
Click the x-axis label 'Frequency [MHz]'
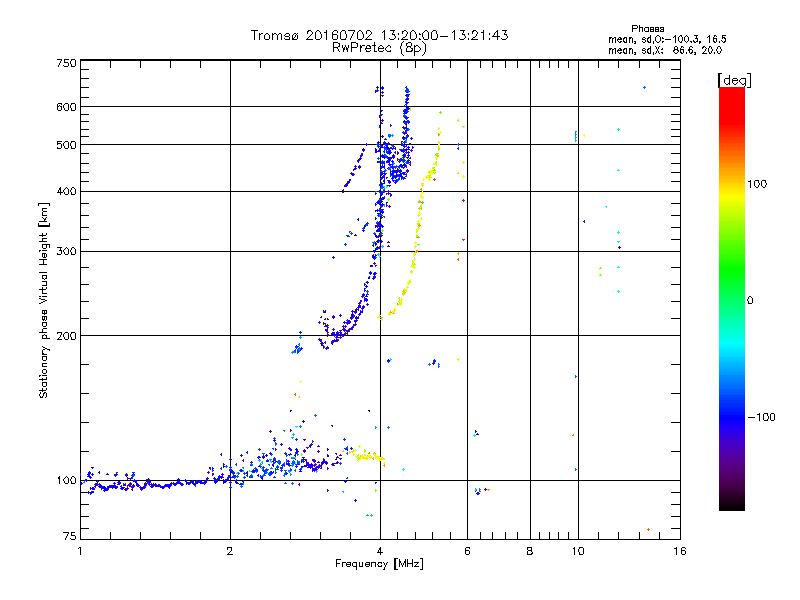379,564
